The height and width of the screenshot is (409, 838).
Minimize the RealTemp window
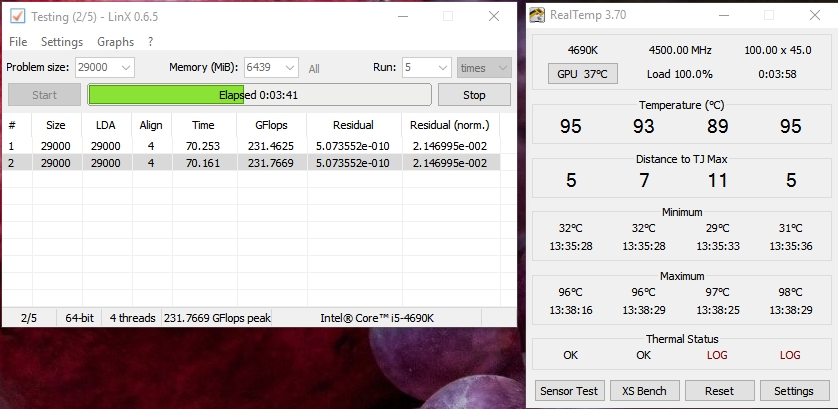click(724, 15)
